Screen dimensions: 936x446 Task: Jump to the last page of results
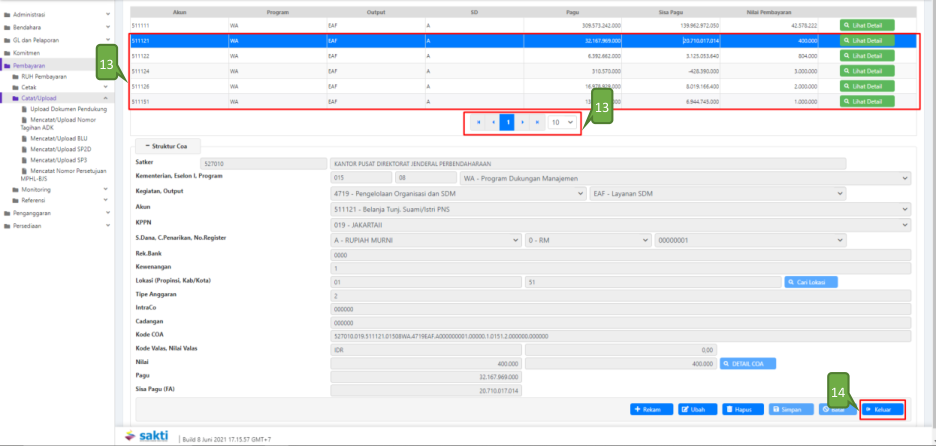point(537,121)
